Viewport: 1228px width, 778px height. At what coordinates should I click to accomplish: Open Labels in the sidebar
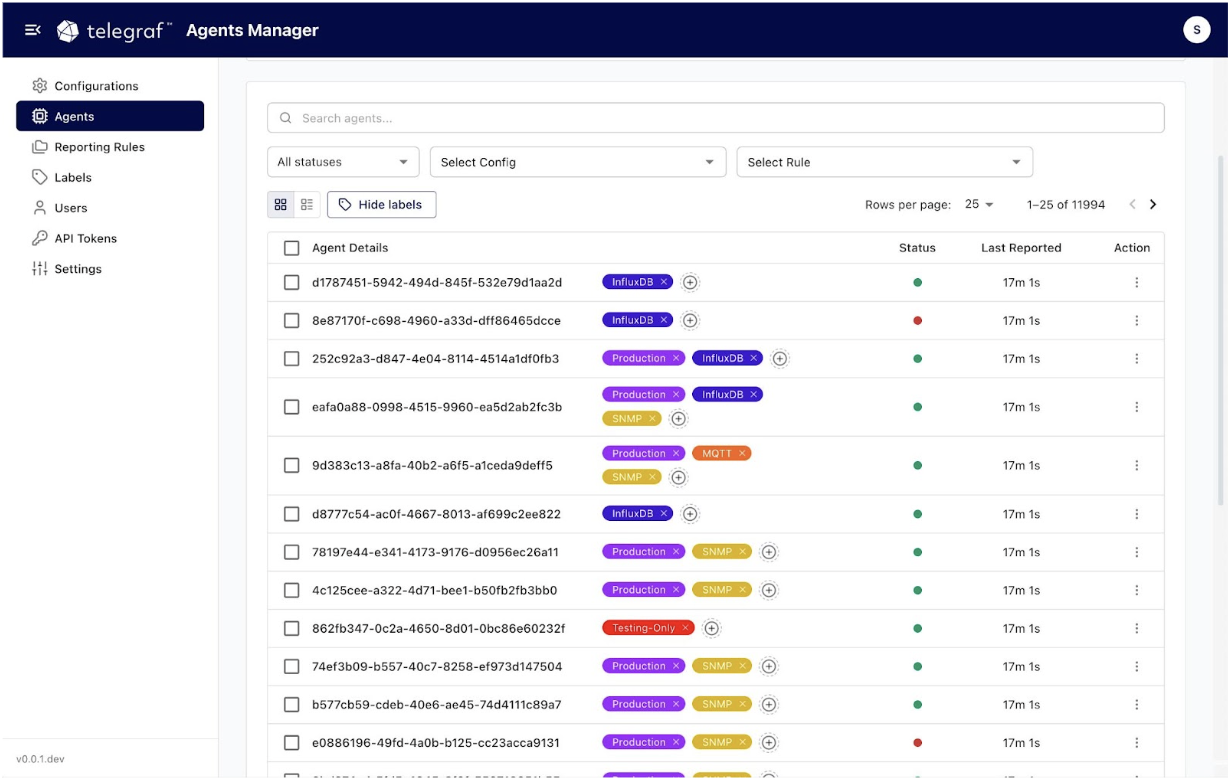110,177
